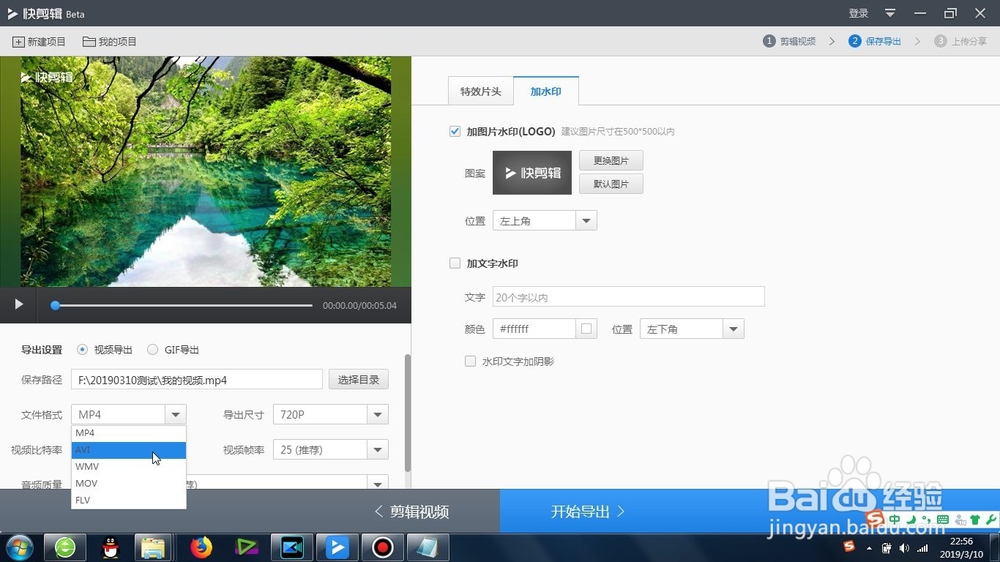Click the watermark text input field
This screenshot has height=562, width=1000.
click(x=628, y=297)
